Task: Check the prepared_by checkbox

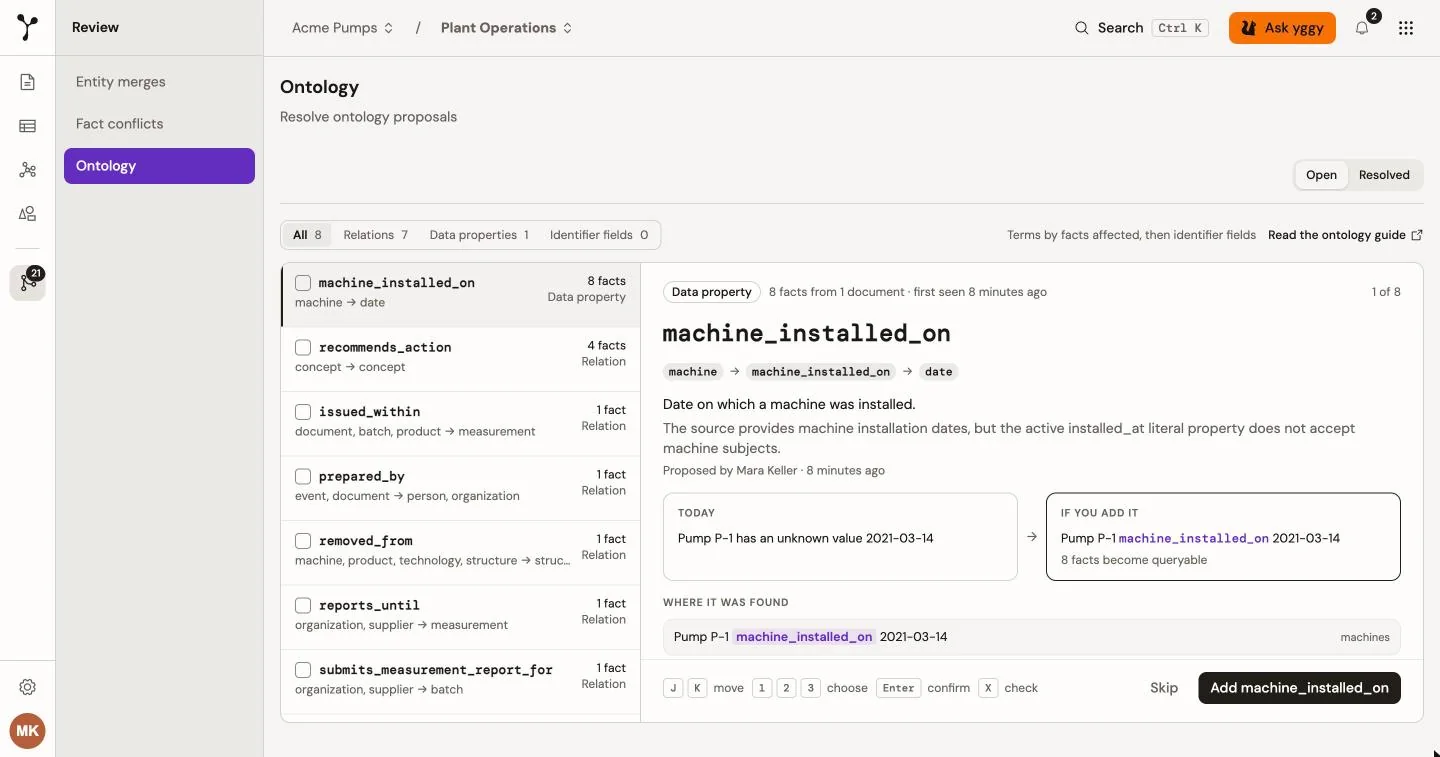Action: click(303, 476)
